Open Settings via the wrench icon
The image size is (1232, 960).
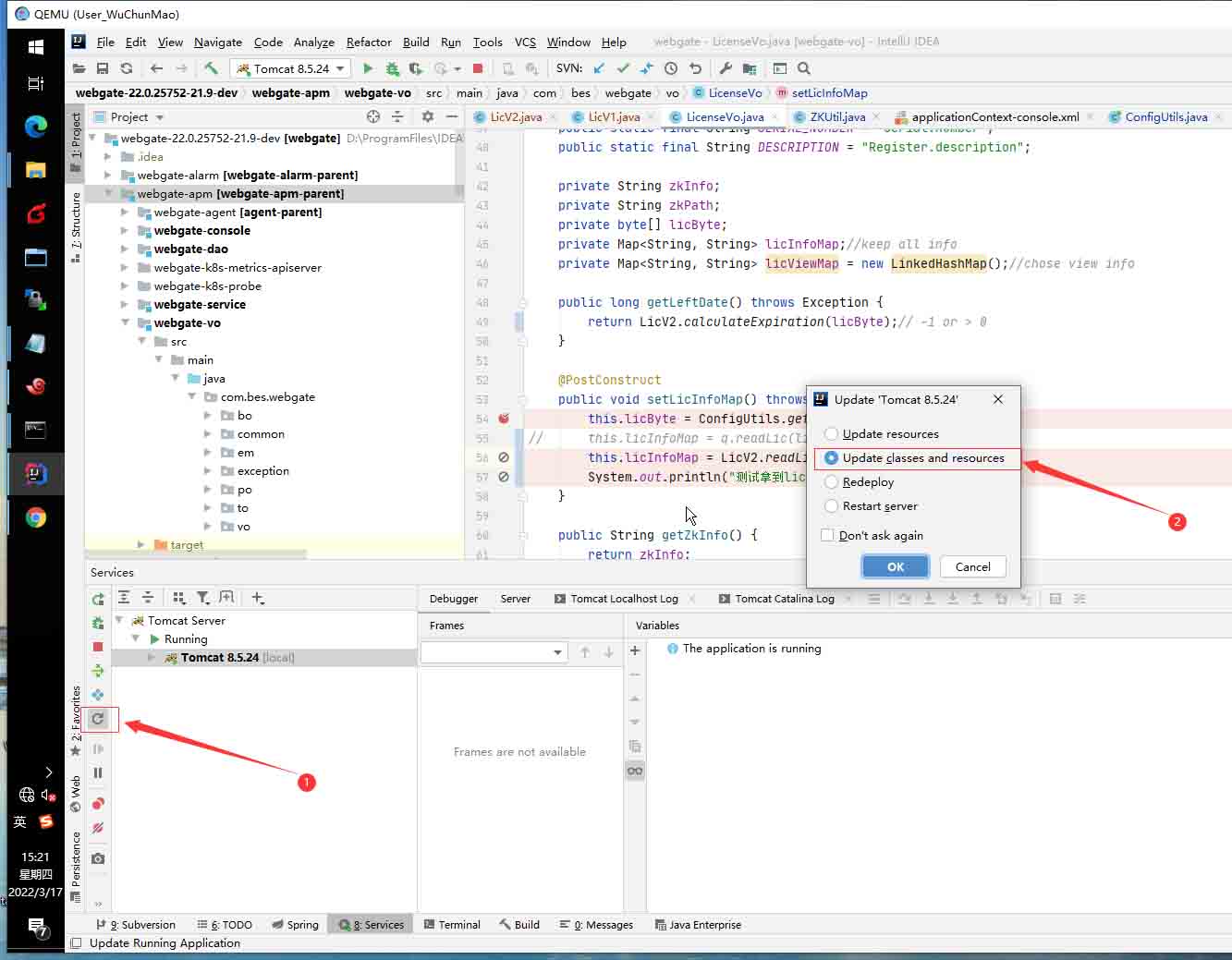point(726,68)
